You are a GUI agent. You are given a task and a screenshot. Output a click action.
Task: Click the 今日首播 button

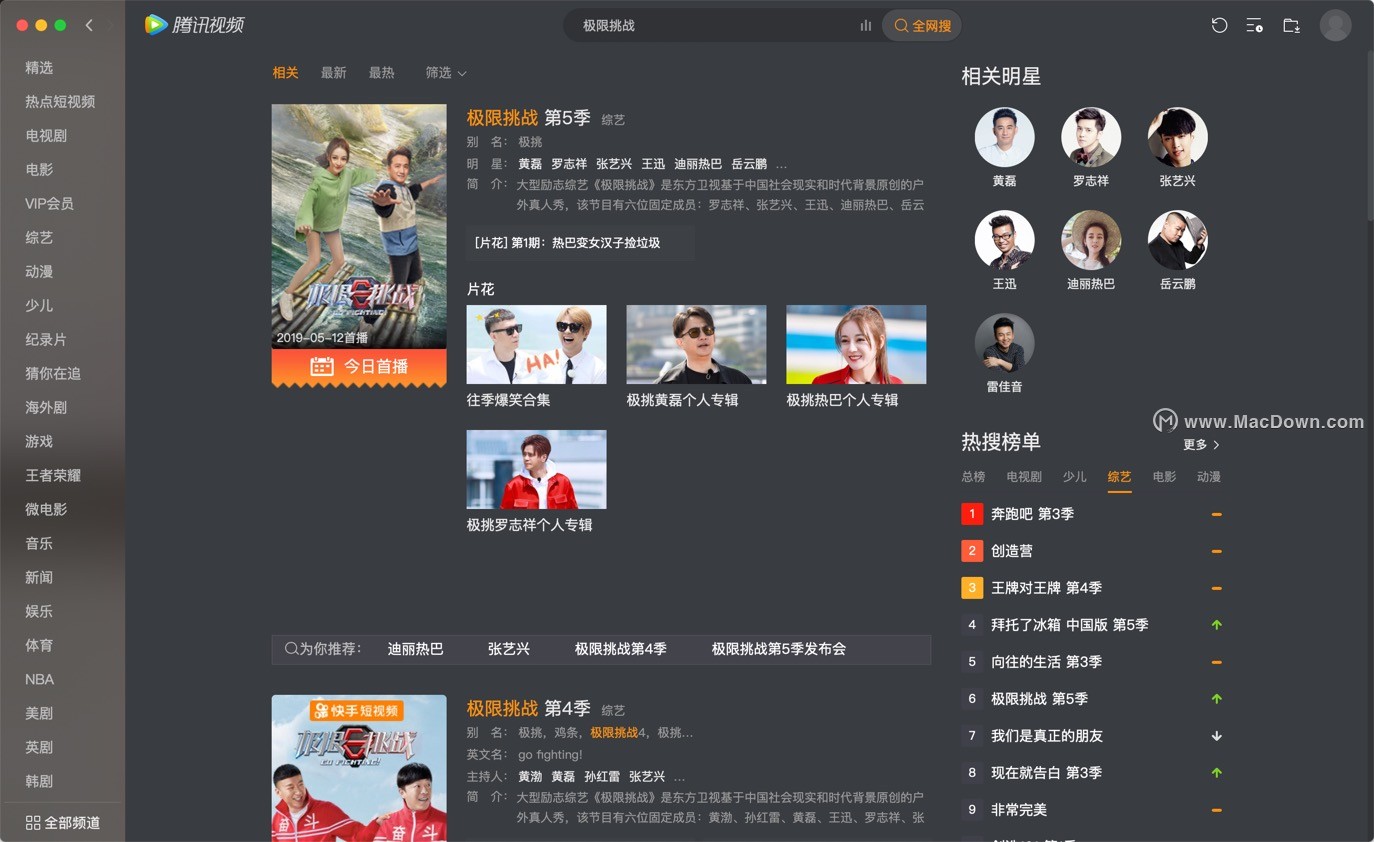(x=359, y=367)
